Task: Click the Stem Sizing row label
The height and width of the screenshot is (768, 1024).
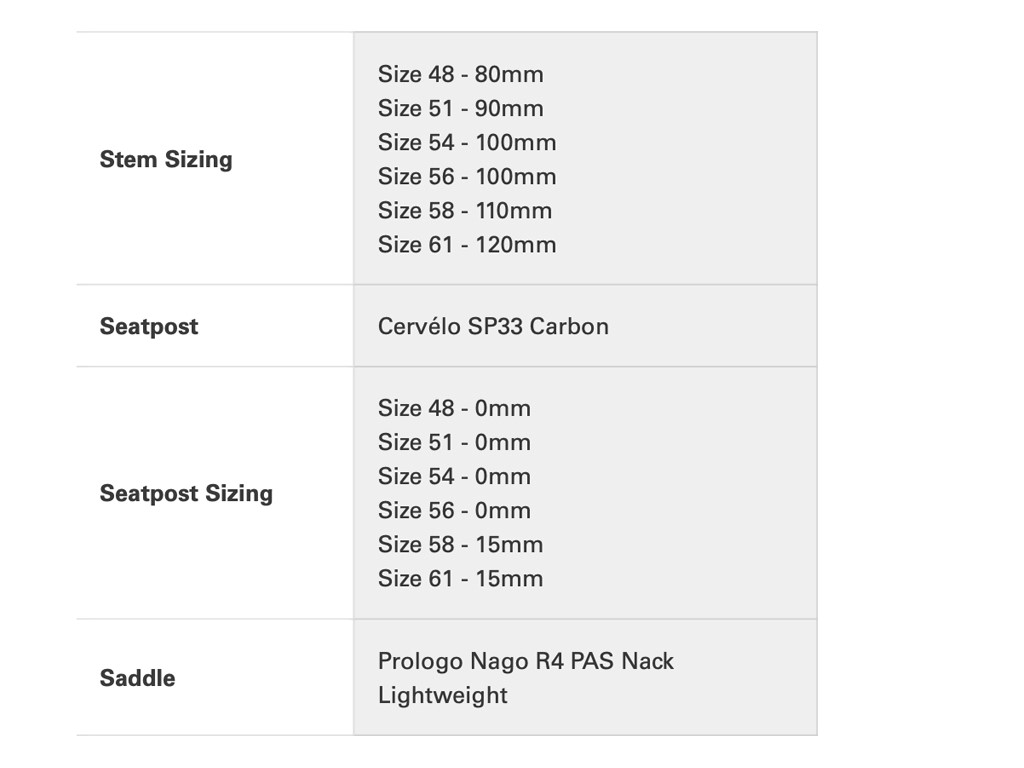Action: coord(166,160)
